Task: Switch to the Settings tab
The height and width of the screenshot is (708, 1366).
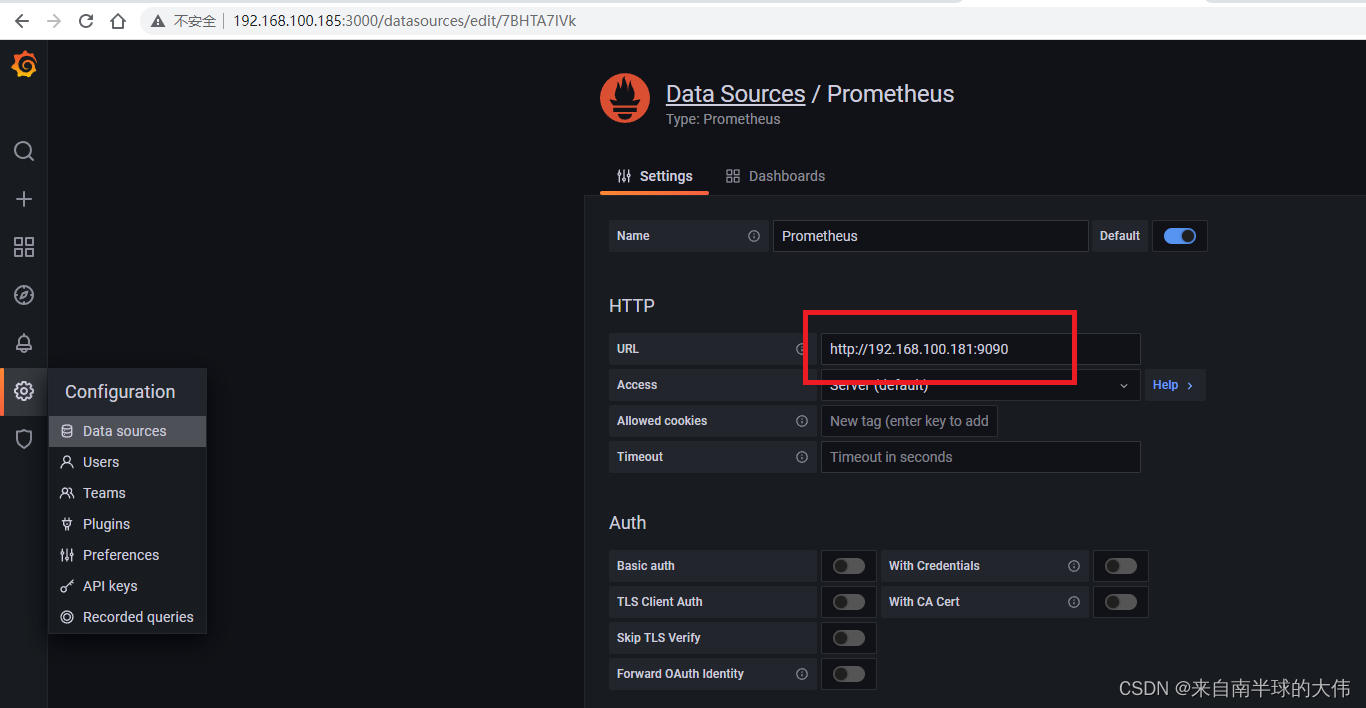Action: tap(655, 176)
